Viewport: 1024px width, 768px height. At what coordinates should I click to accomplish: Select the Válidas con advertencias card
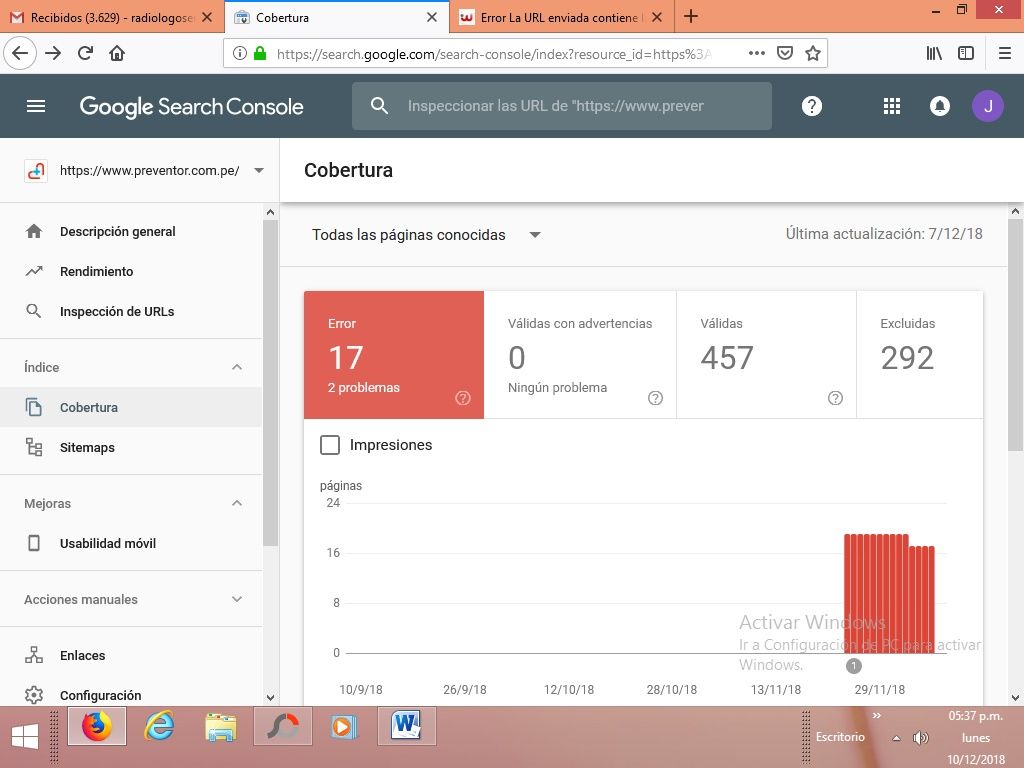[x=580, y=355]
